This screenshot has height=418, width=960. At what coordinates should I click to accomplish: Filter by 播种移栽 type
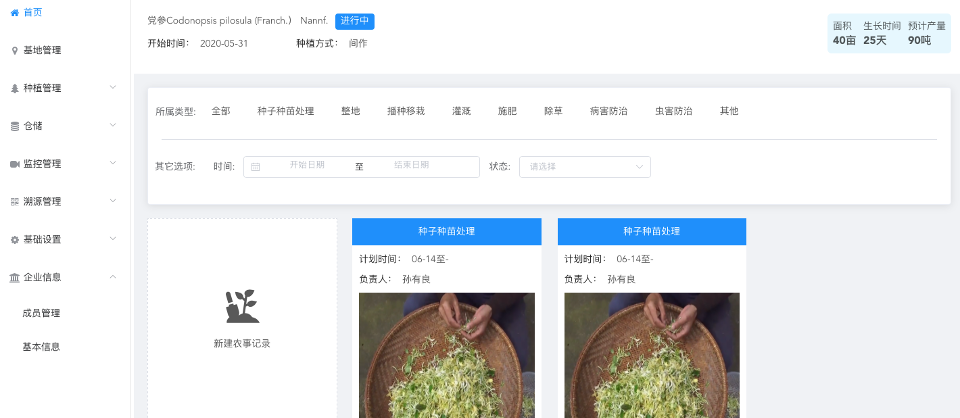click(406, 111)
